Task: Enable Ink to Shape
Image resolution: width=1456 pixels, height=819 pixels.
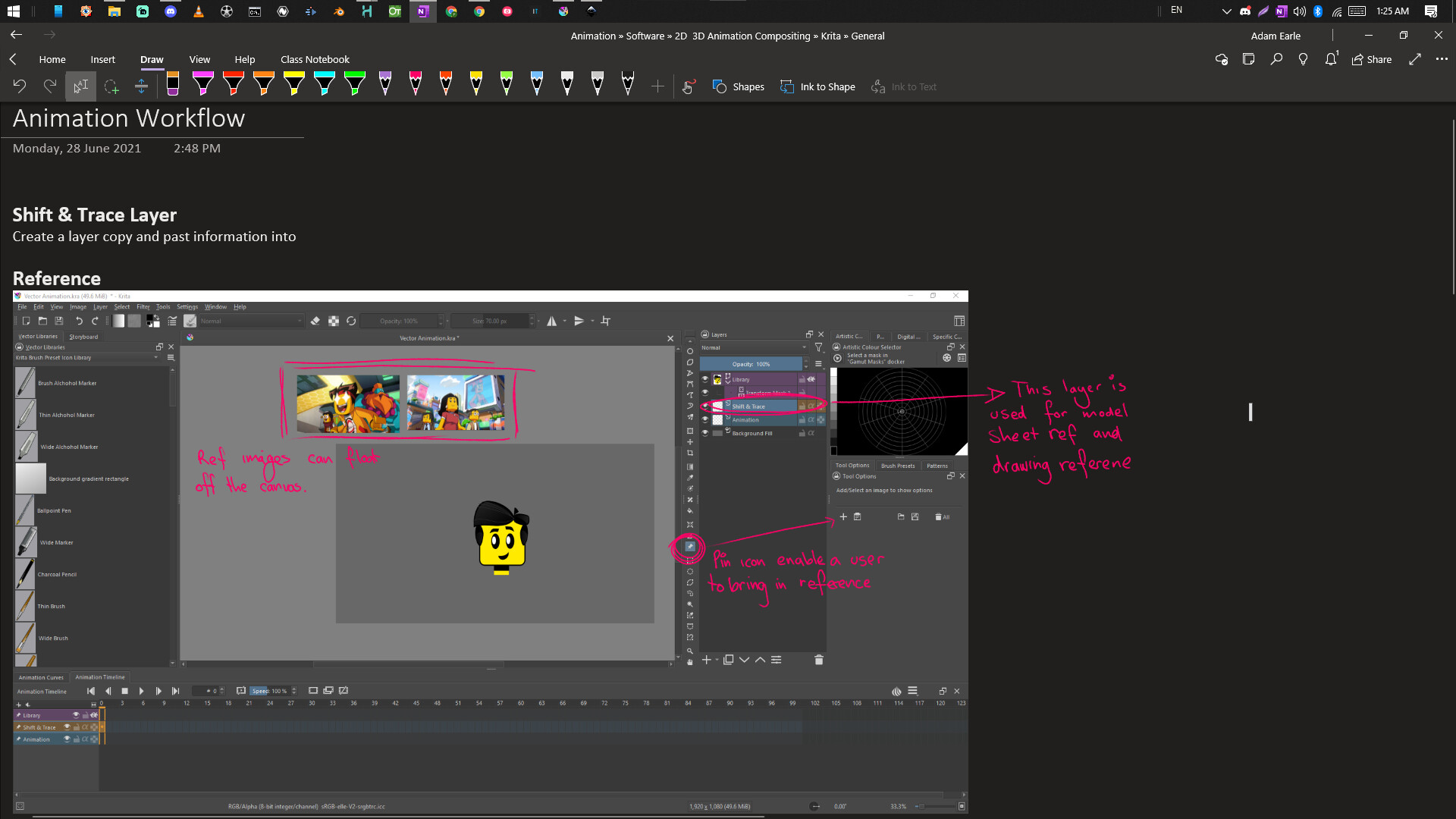Action: coord(818,86)
